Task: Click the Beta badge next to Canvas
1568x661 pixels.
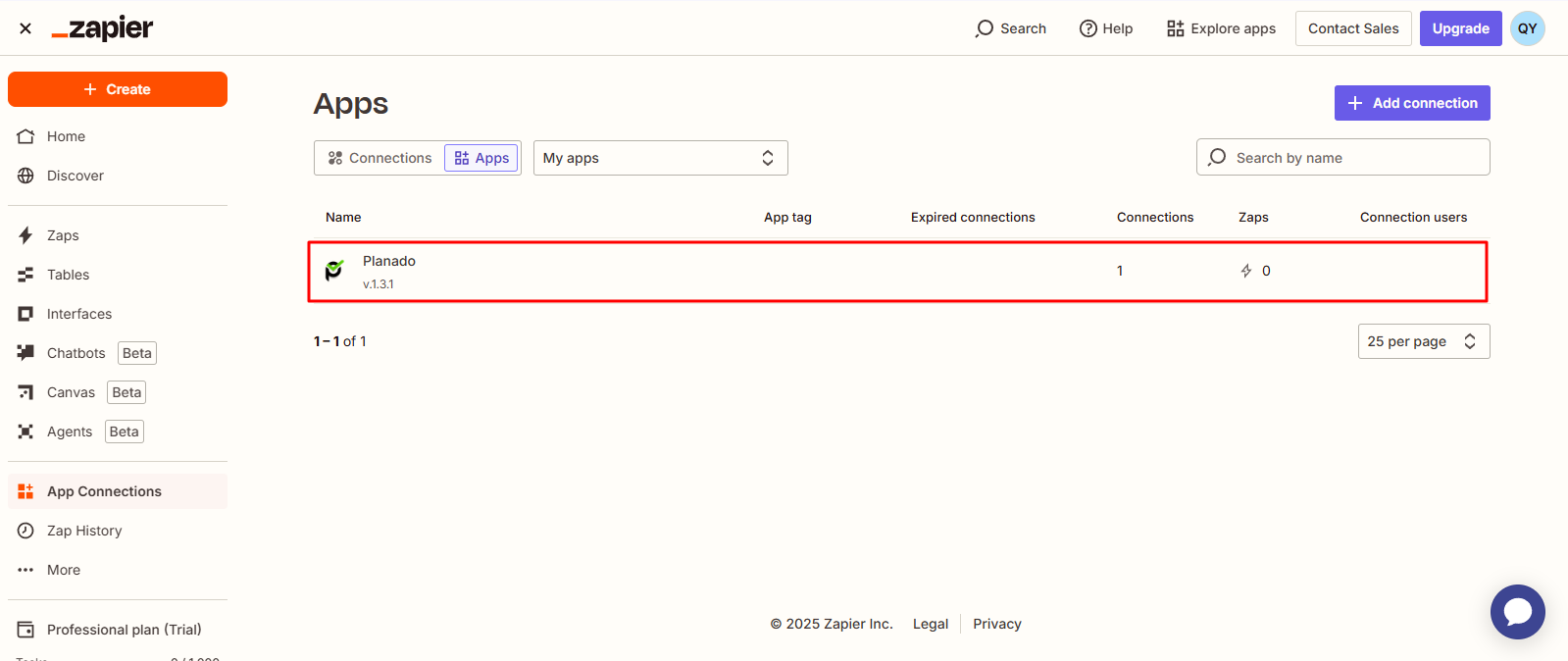Action: coord(126,392)
